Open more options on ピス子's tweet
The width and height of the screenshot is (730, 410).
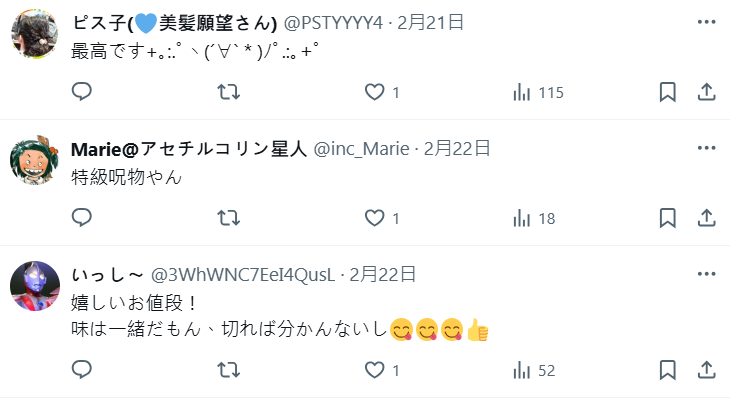(x=706, y=22)
